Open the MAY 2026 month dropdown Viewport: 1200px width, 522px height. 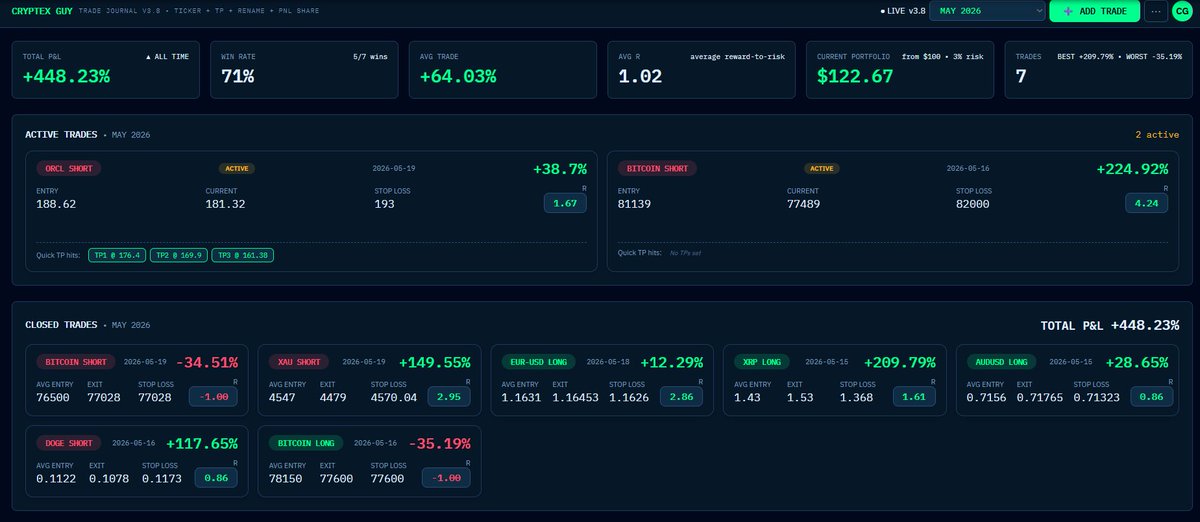(987, 11)
